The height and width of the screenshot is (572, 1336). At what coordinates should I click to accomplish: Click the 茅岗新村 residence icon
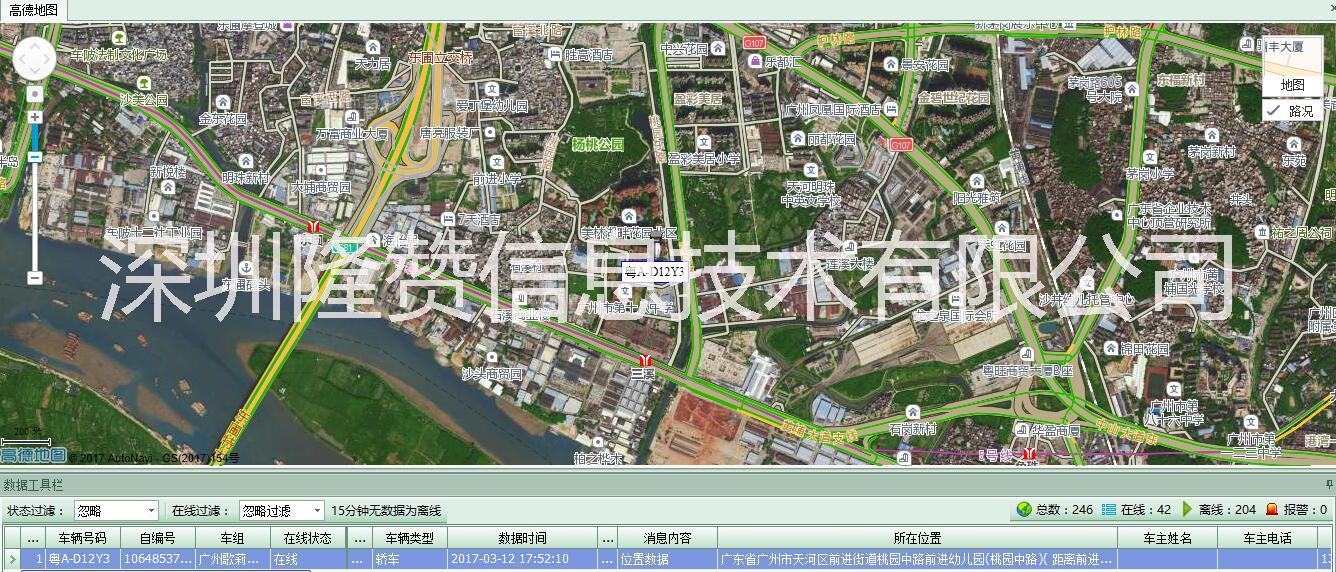coord(1211,137)
